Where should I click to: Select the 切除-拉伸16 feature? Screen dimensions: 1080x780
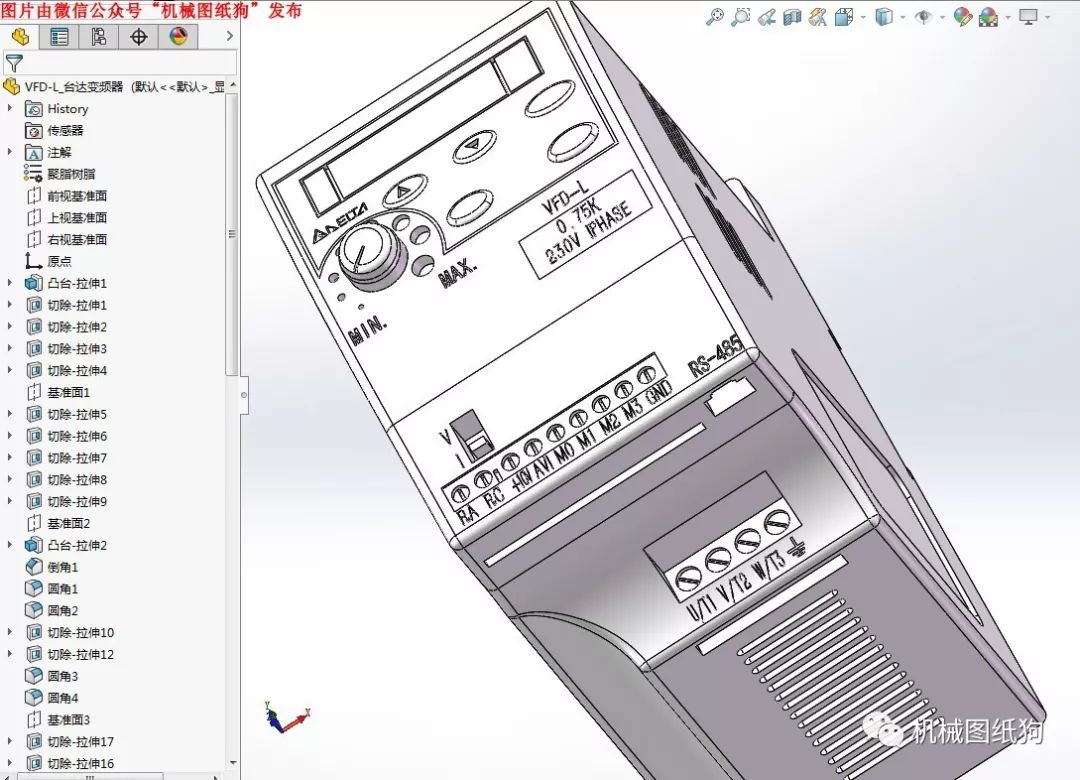(x=70, y=763)
